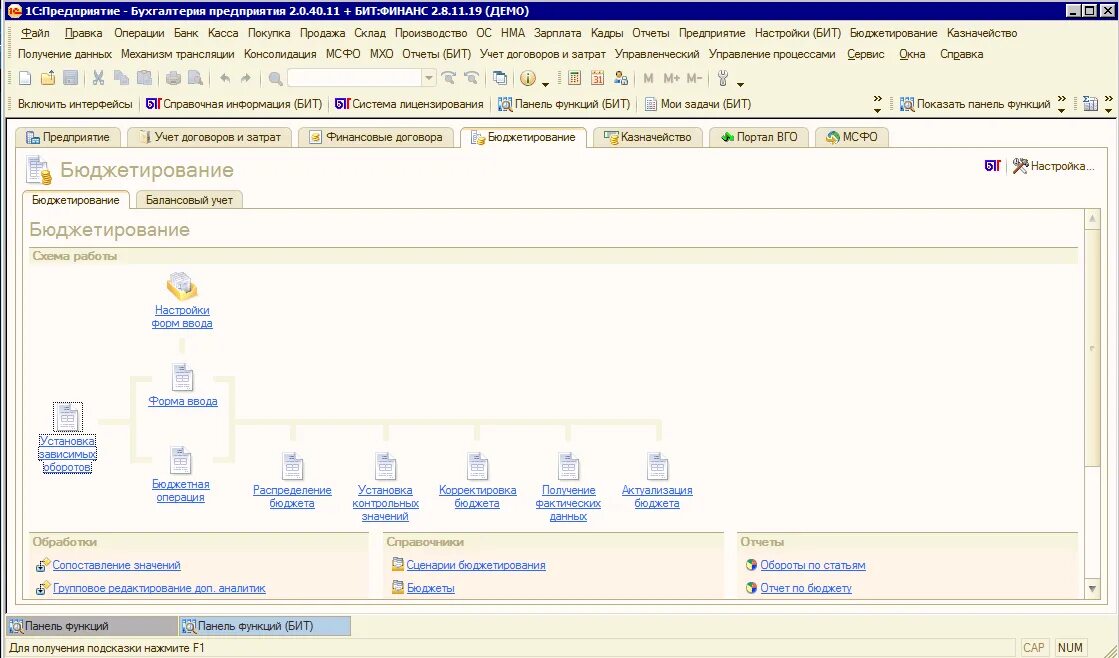Image resolution: width=1119 pixels, height=658 pixels.
Task: Click the Calculator toolbar icon
Action: (x=574, y=79)
